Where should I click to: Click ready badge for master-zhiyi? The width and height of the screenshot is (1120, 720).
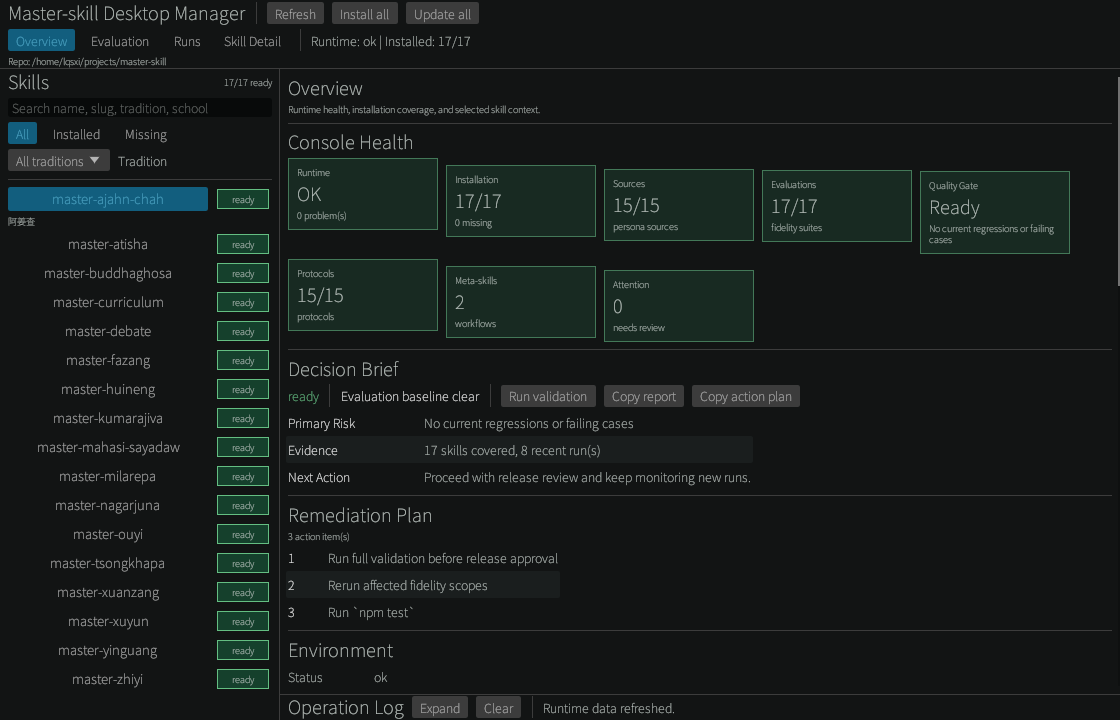click(243, 679)
